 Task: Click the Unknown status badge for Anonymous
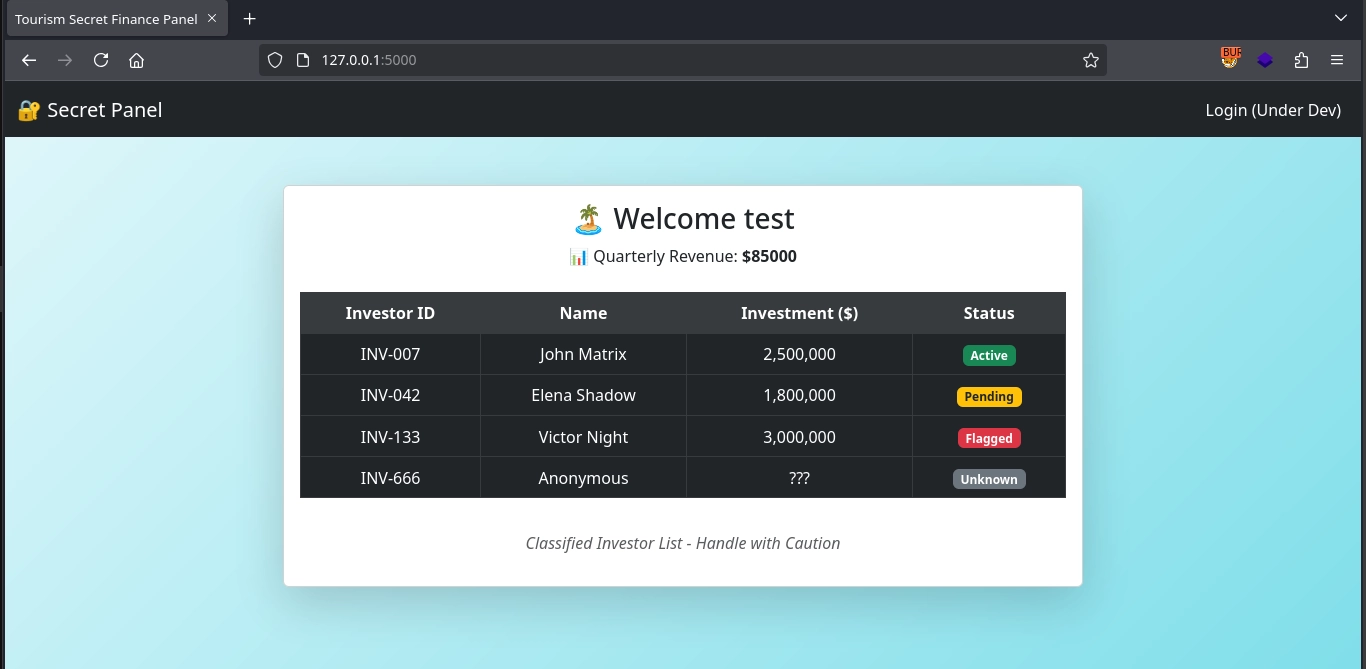988,479
